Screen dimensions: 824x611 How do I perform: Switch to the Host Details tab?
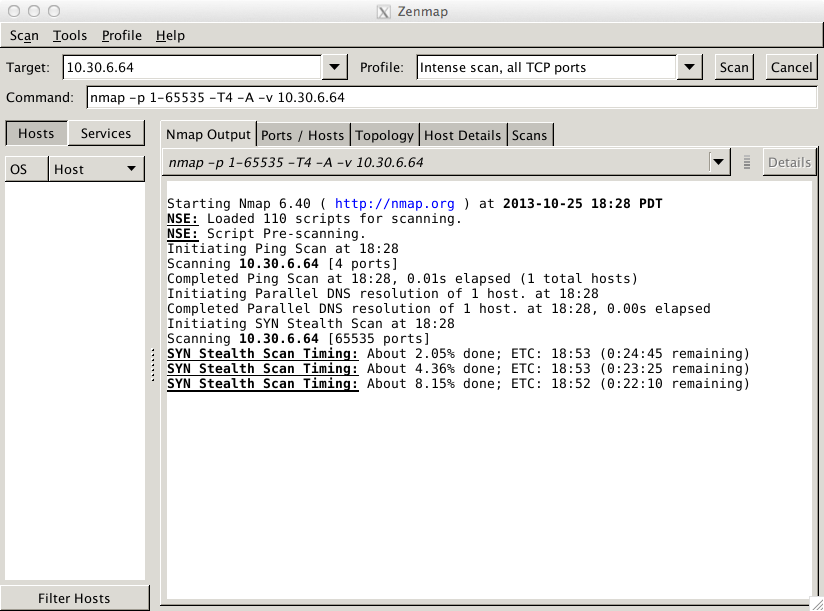coord(462,135)
